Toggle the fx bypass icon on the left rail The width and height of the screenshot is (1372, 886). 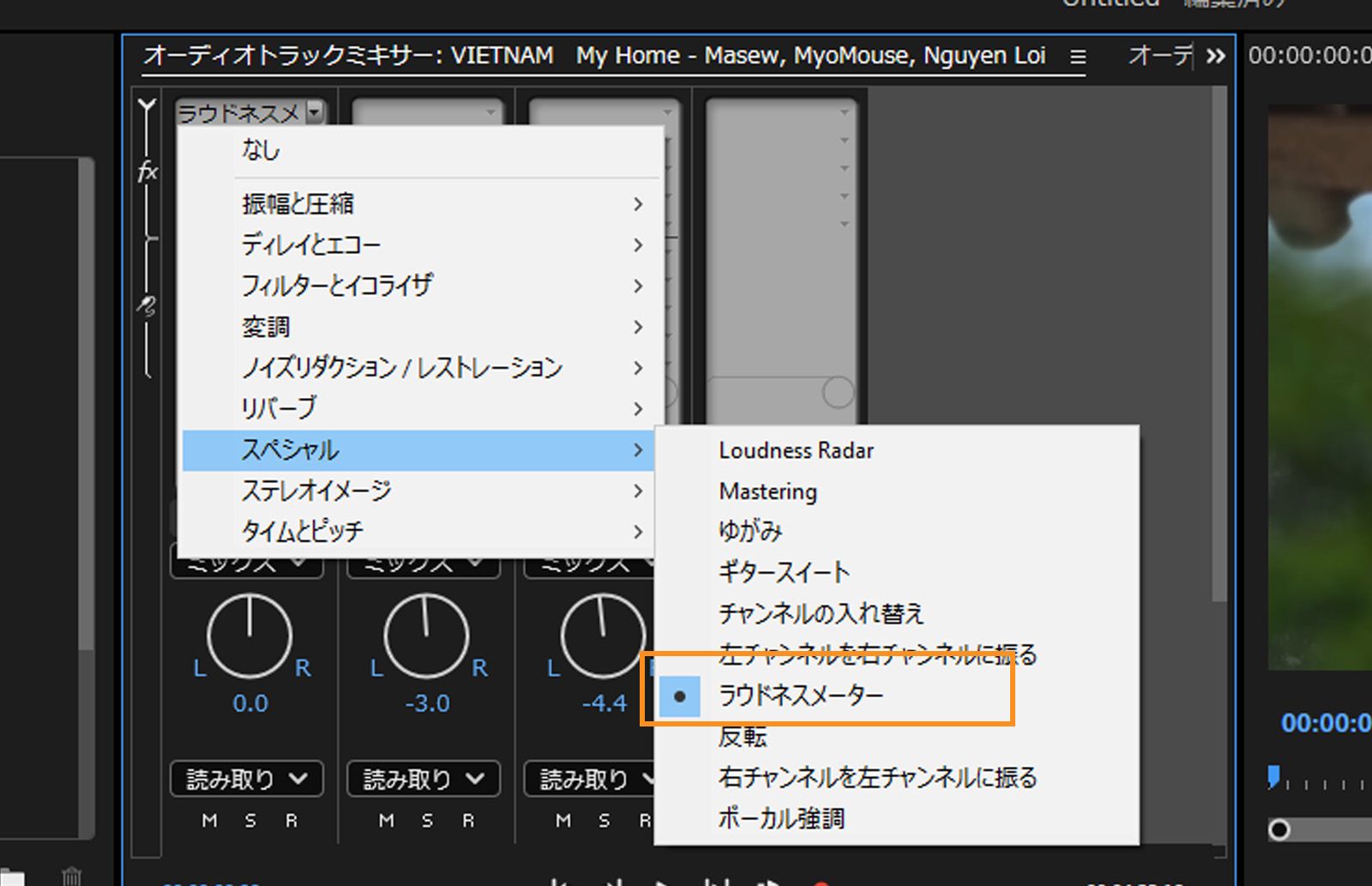click(147, 172)
